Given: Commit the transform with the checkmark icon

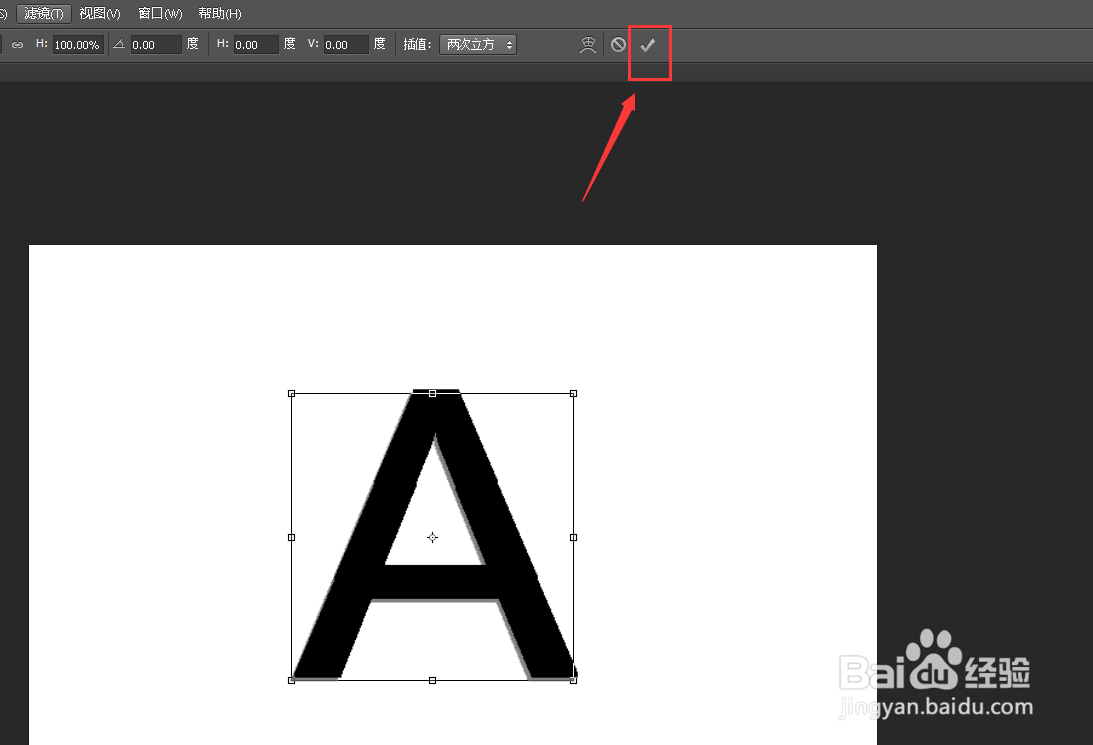Looking at the screenshot, I should (648, 44).
